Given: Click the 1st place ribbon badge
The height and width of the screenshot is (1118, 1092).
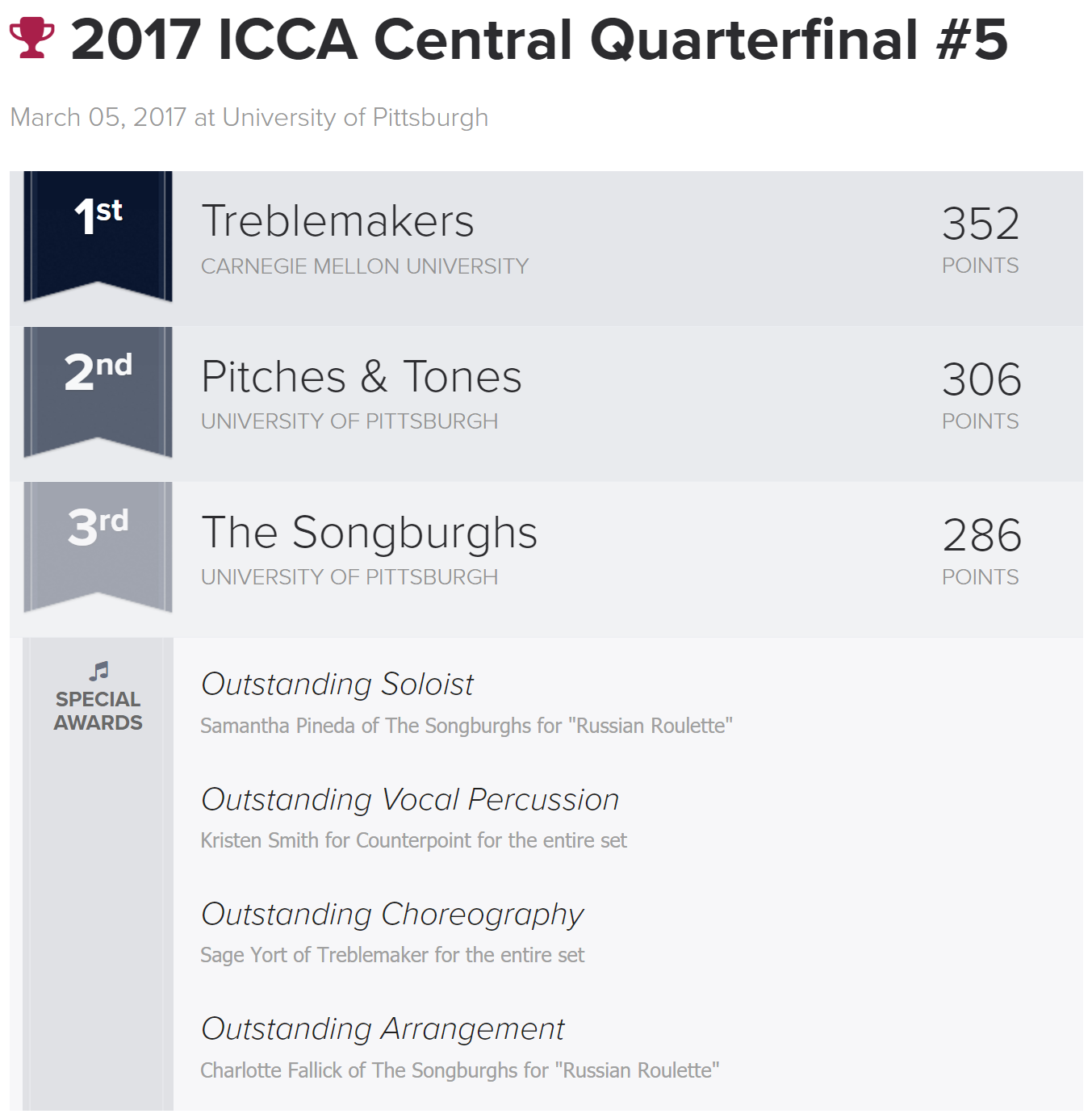Looking at the screenshot, I should [98, 237].
